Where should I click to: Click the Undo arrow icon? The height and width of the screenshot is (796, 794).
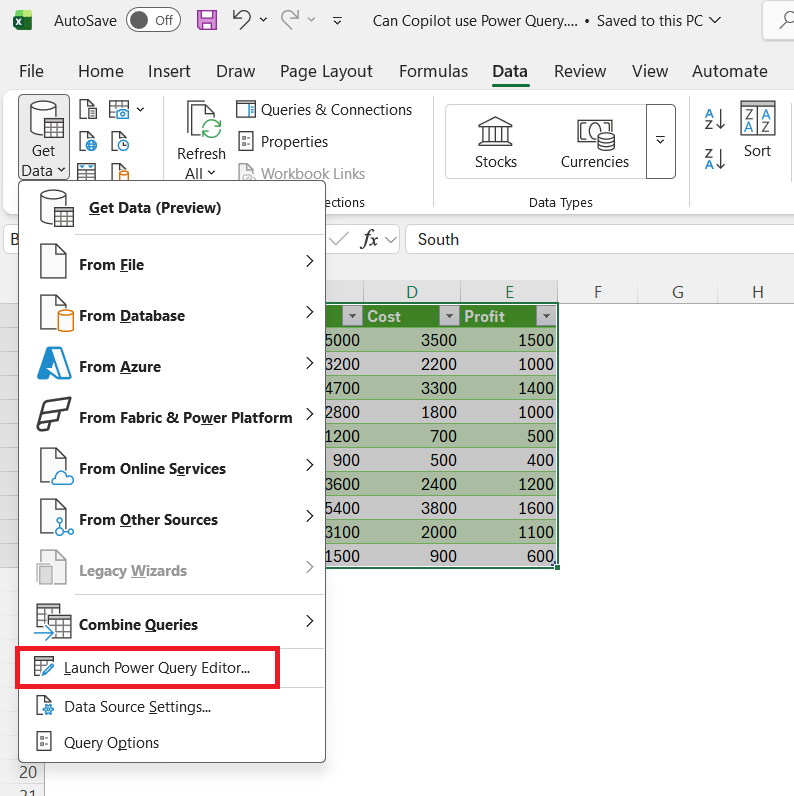(x=242, y=20)
